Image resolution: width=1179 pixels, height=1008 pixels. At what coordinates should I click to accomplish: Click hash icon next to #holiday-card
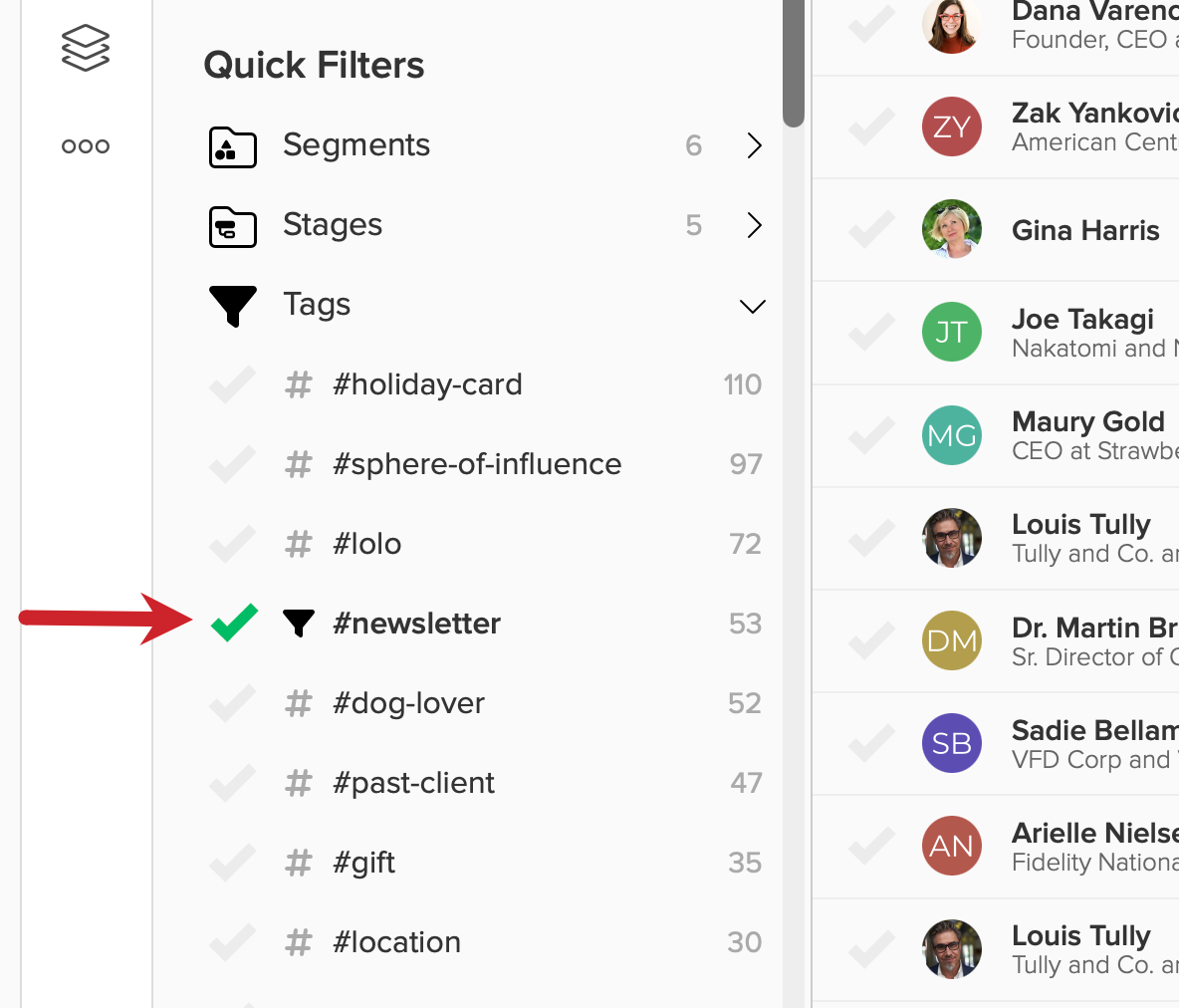click(x=299, y=384)
